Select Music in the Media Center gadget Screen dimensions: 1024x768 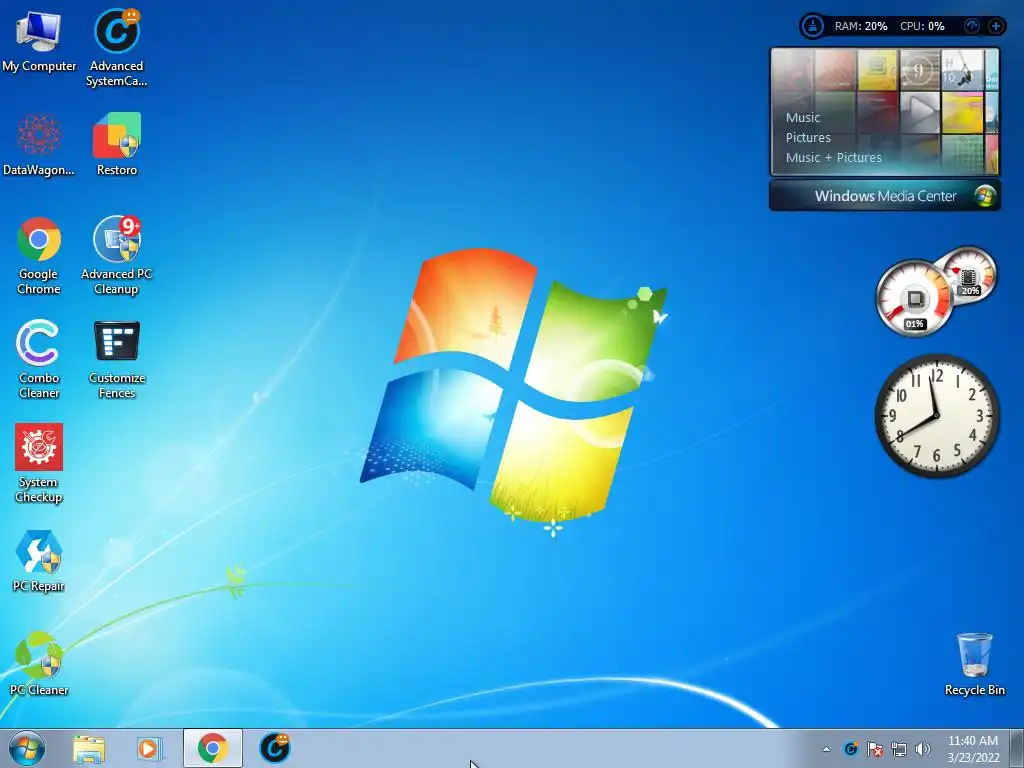point(803,118)
